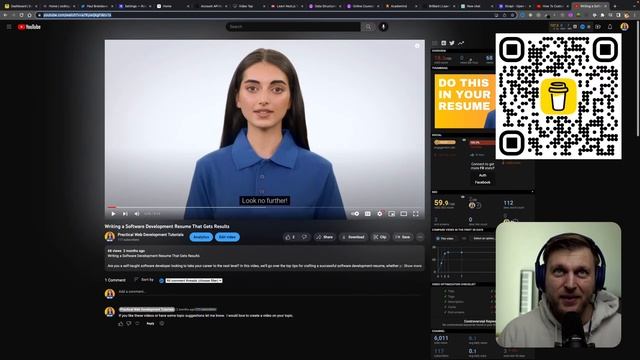Open more actions ellipsis under video
The image size is (640, 360).
point(420,237)
